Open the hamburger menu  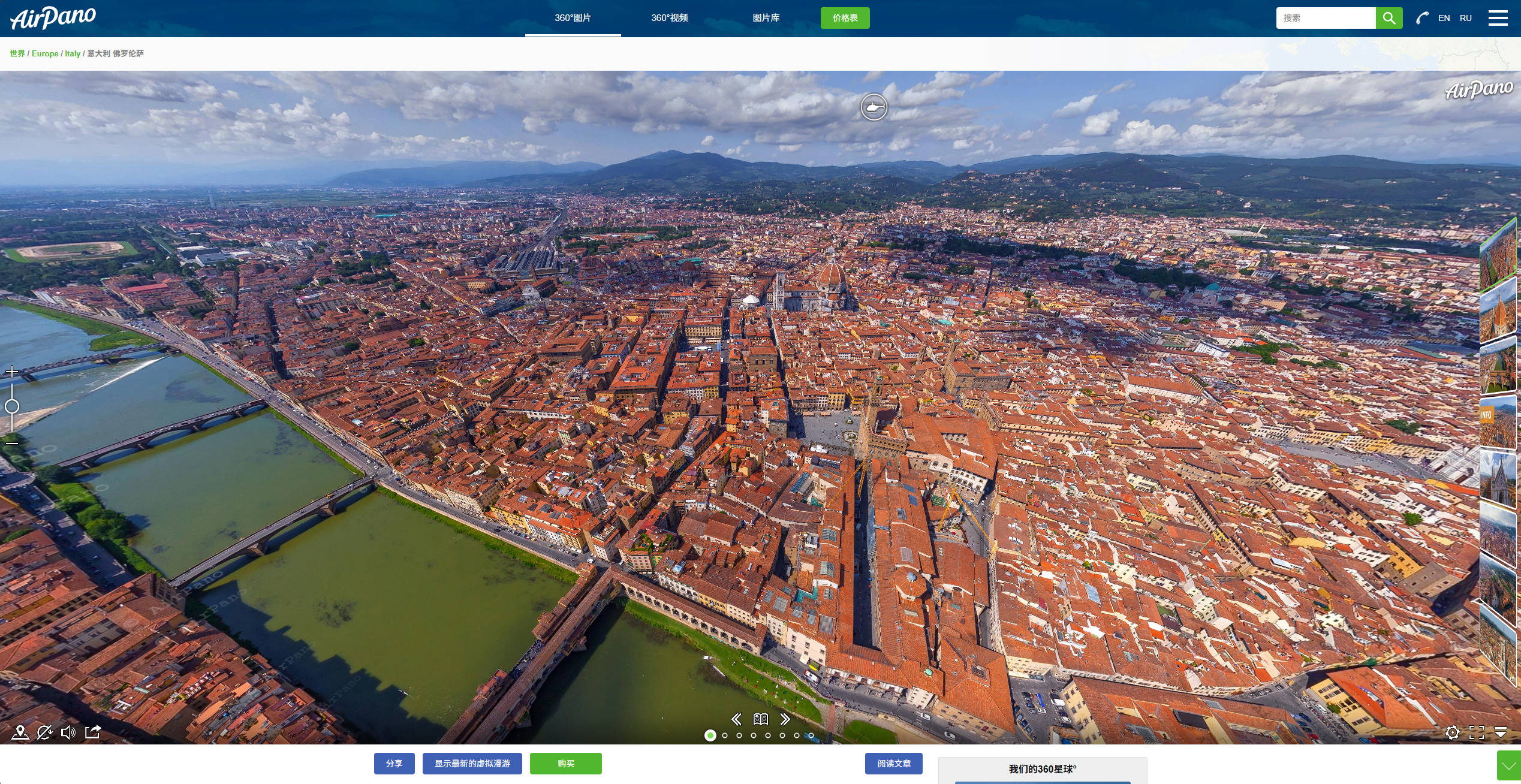pyautogui.click(x=1498, y=18)
